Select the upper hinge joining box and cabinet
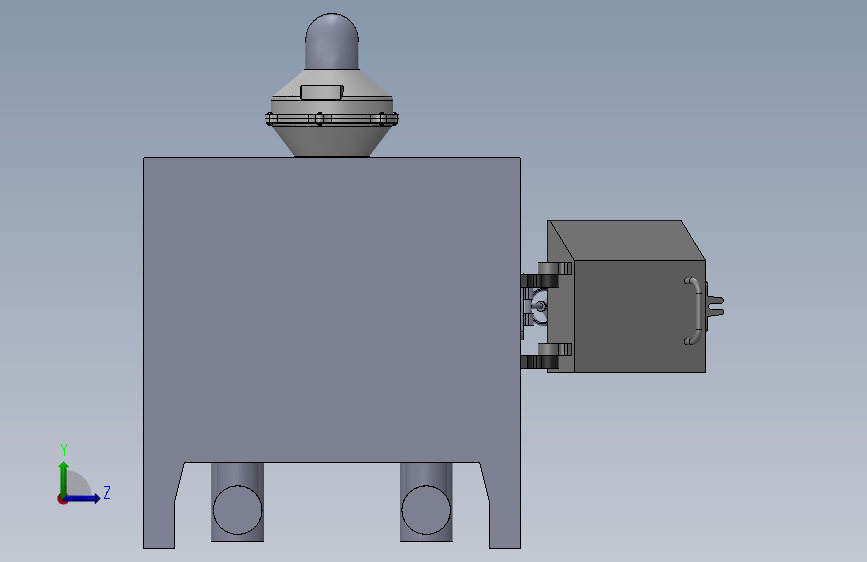 [x=546, y=275]
